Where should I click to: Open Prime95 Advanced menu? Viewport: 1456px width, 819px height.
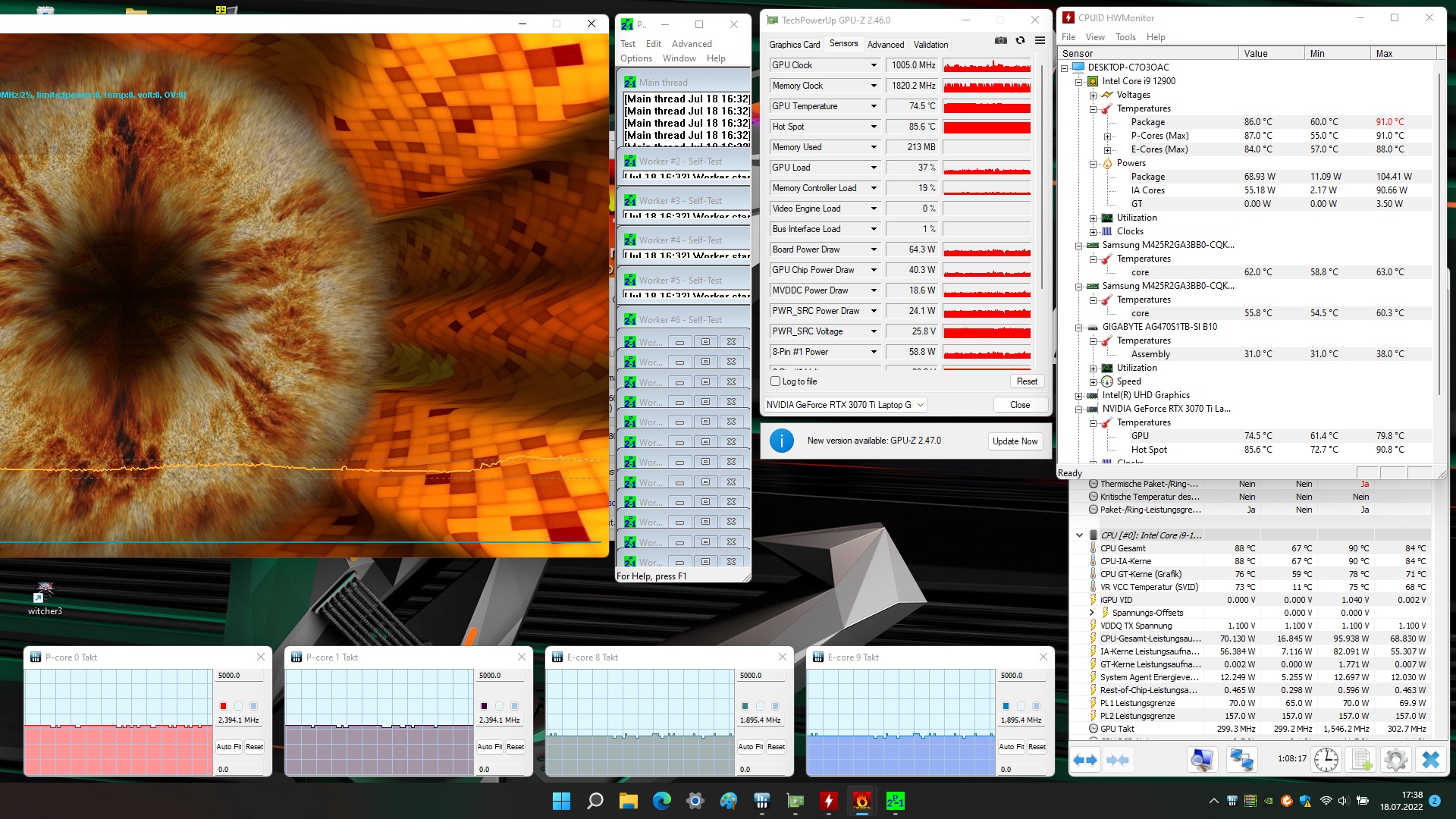pos(692,44)
